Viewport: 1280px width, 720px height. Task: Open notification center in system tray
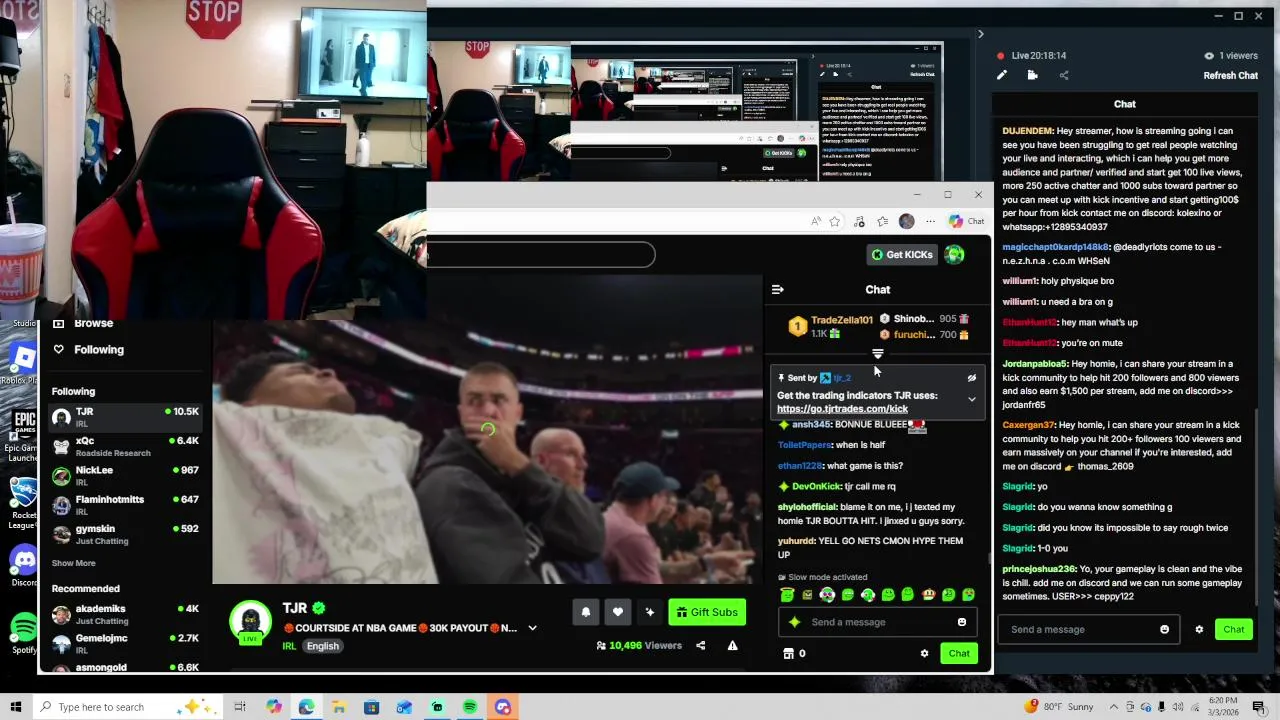(x=1259, y=707)
